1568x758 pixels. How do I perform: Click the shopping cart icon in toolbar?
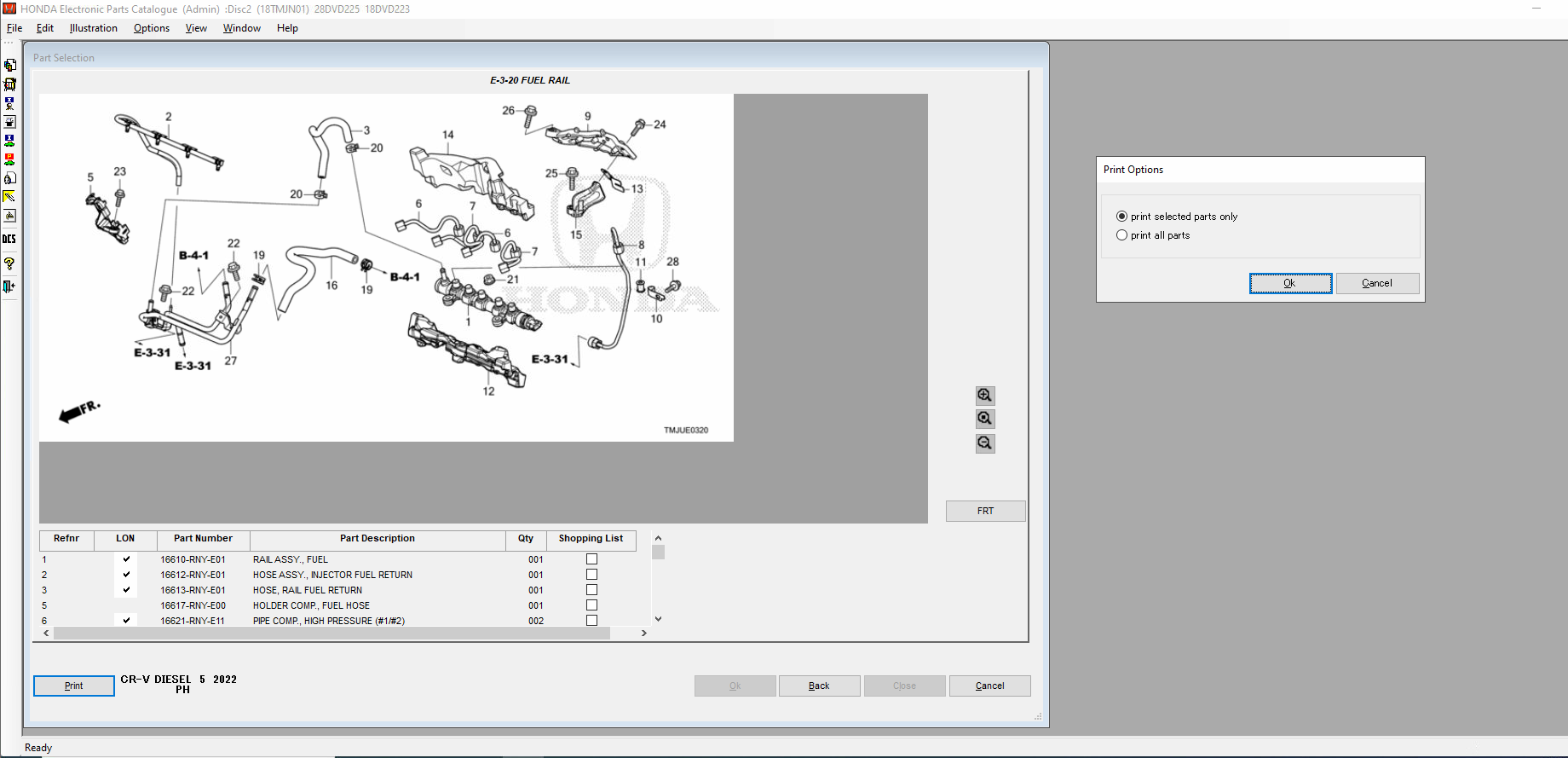[9, 84]
